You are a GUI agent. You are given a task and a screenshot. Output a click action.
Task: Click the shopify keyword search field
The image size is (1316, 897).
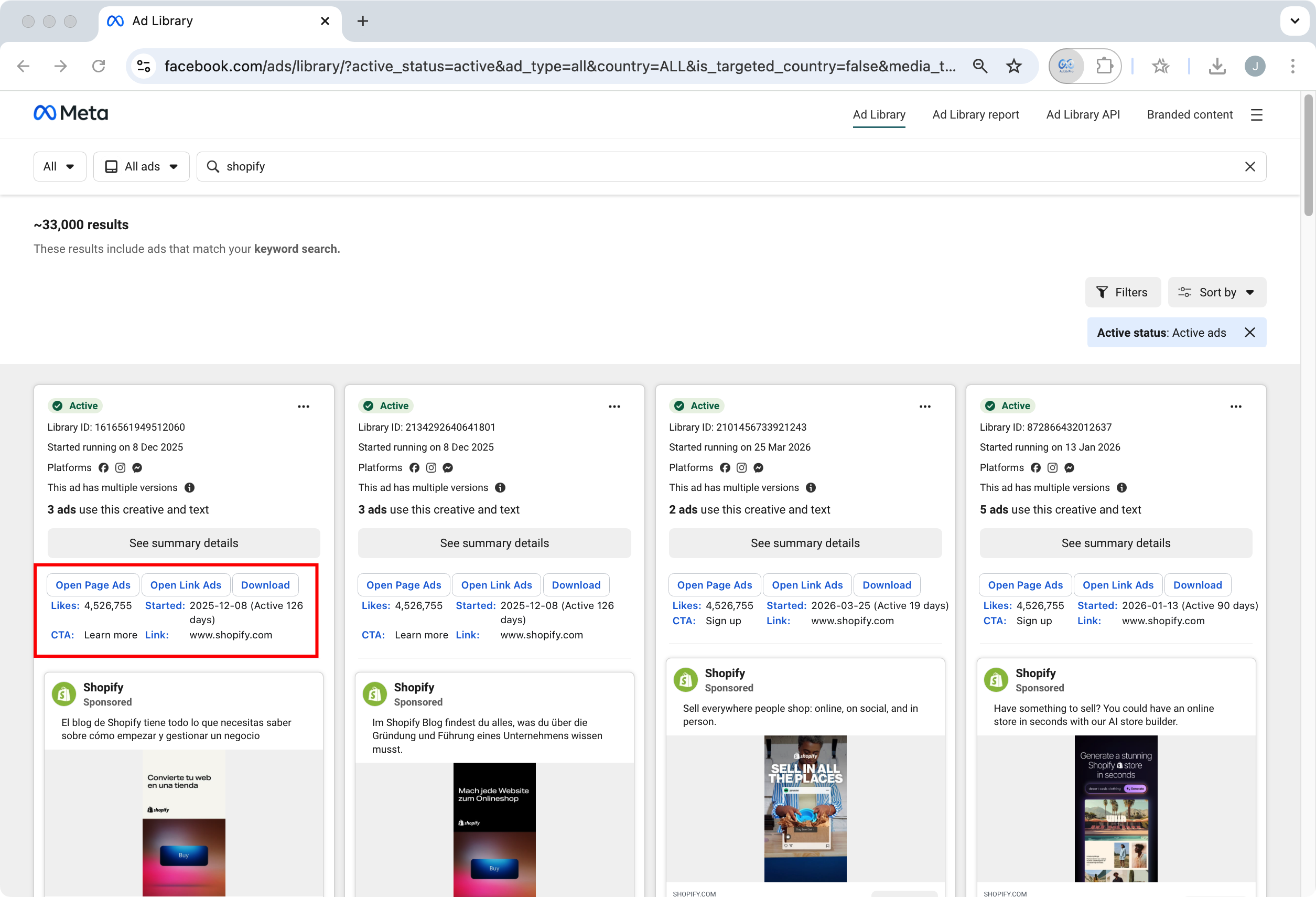731,167
